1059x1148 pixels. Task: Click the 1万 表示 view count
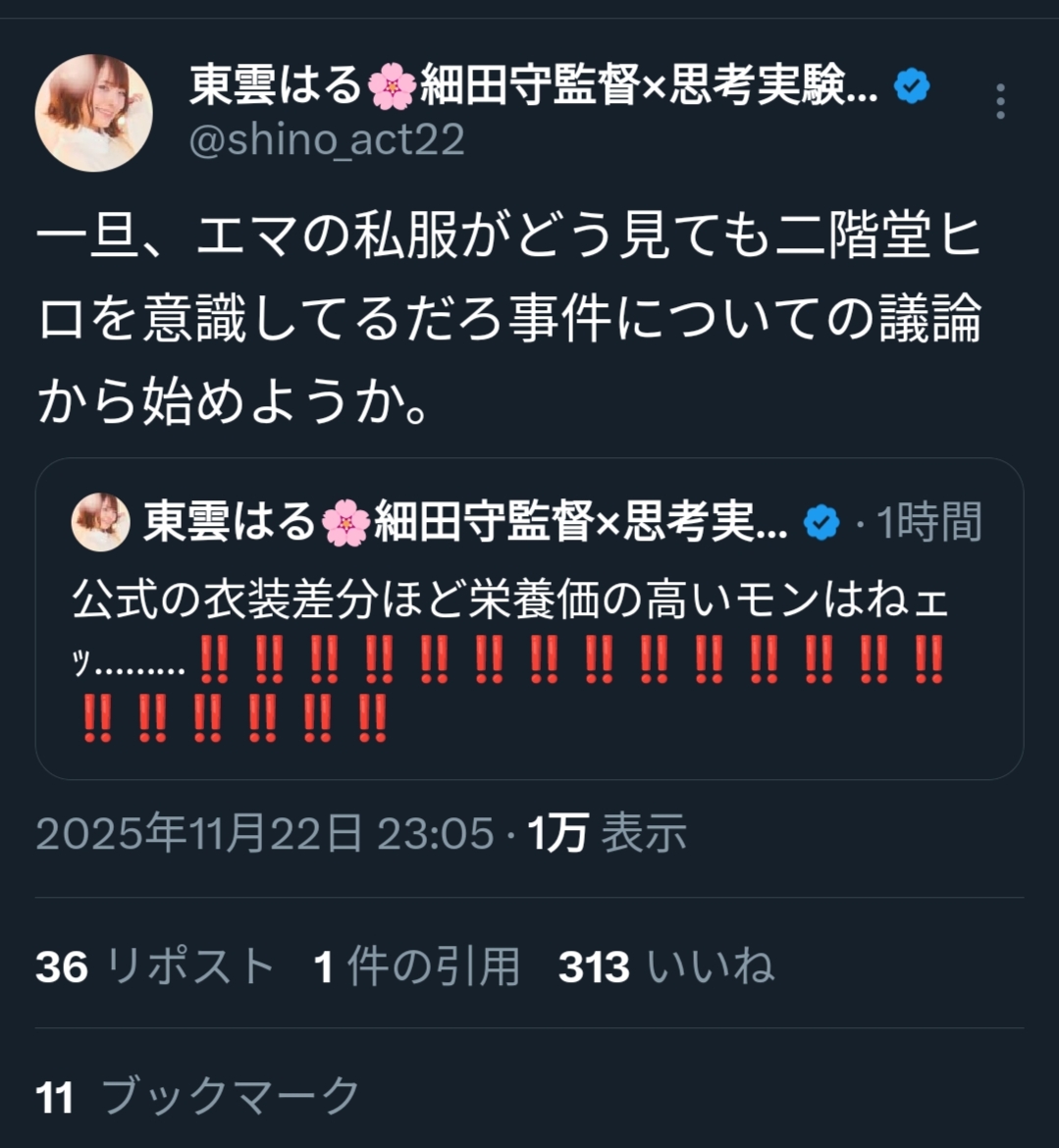click(608, 833)
